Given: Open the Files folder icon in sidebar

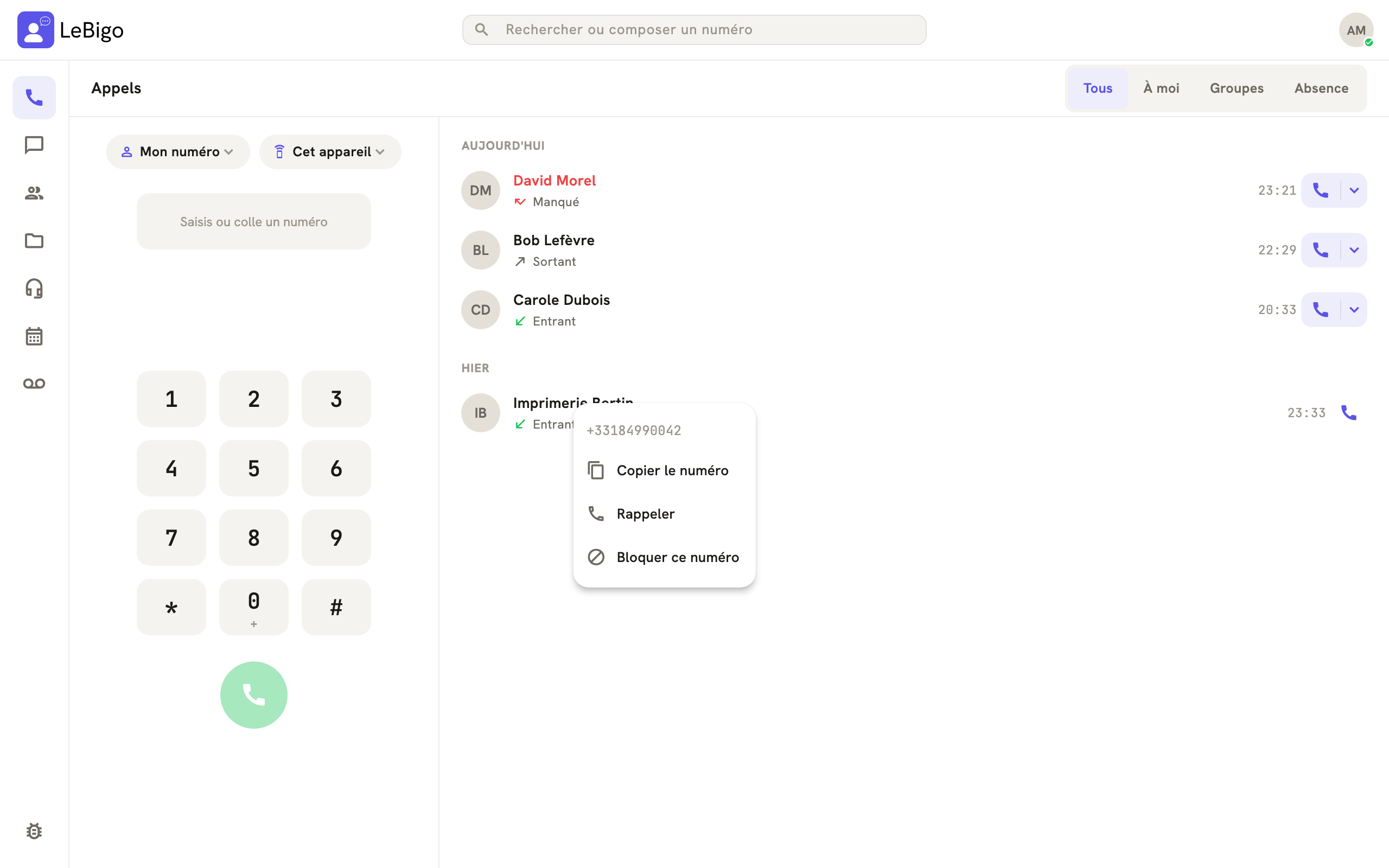Looking at the screenshot, I should pos(34,240).
